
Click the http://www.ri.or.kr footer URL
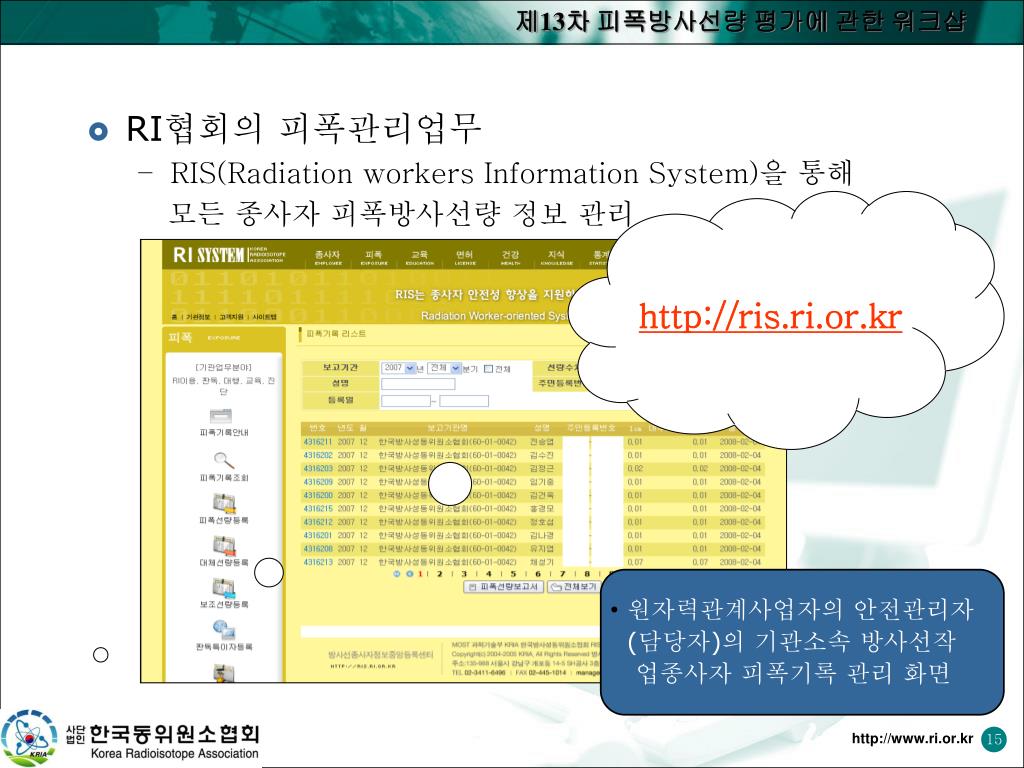(912, 739)
